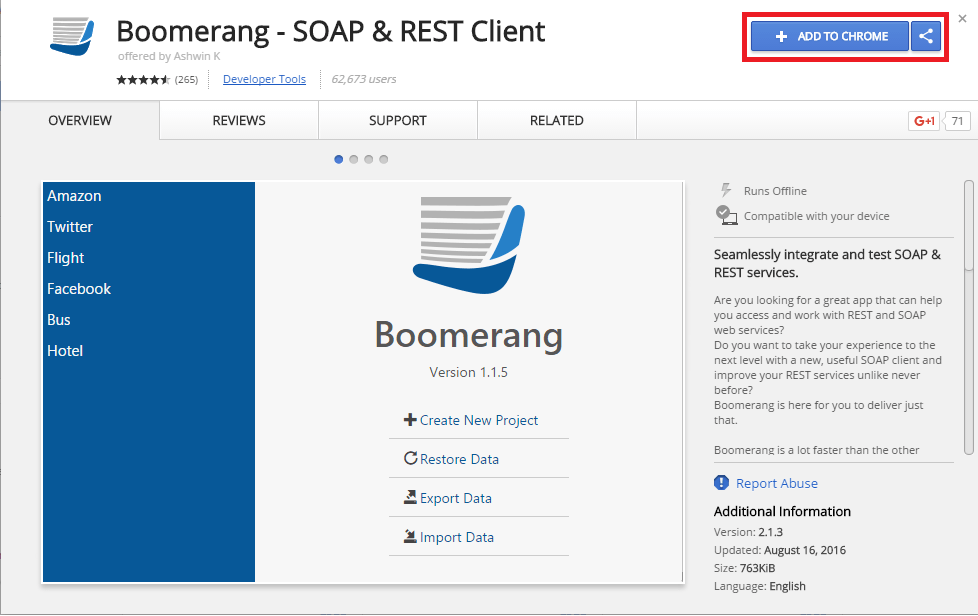Select the fourth carousel dot

[x=383, y=158]
